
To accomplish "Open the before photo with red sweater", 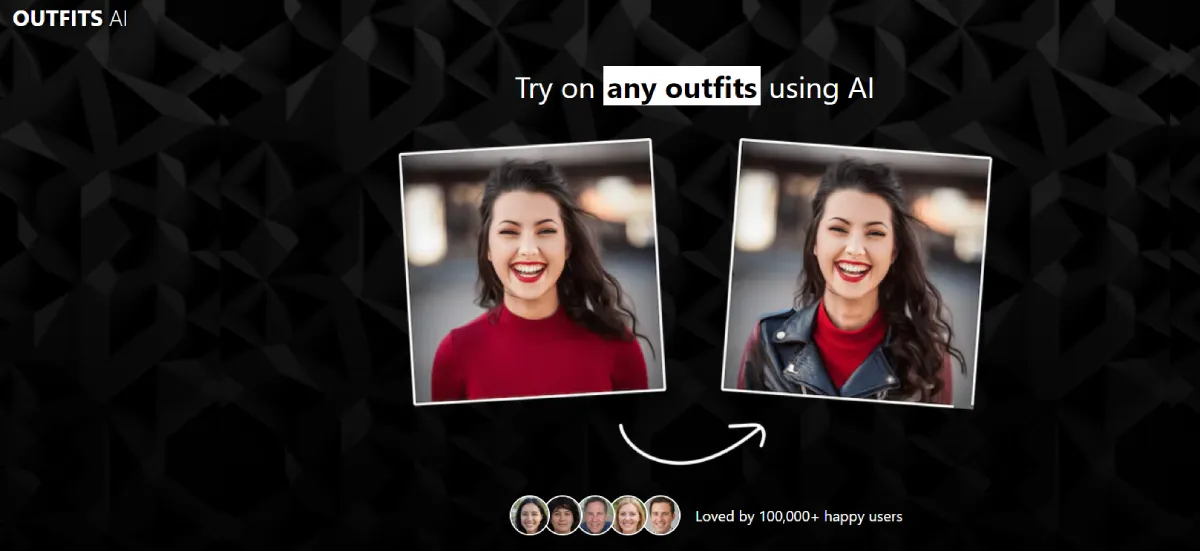I will (x=532, y=271).
